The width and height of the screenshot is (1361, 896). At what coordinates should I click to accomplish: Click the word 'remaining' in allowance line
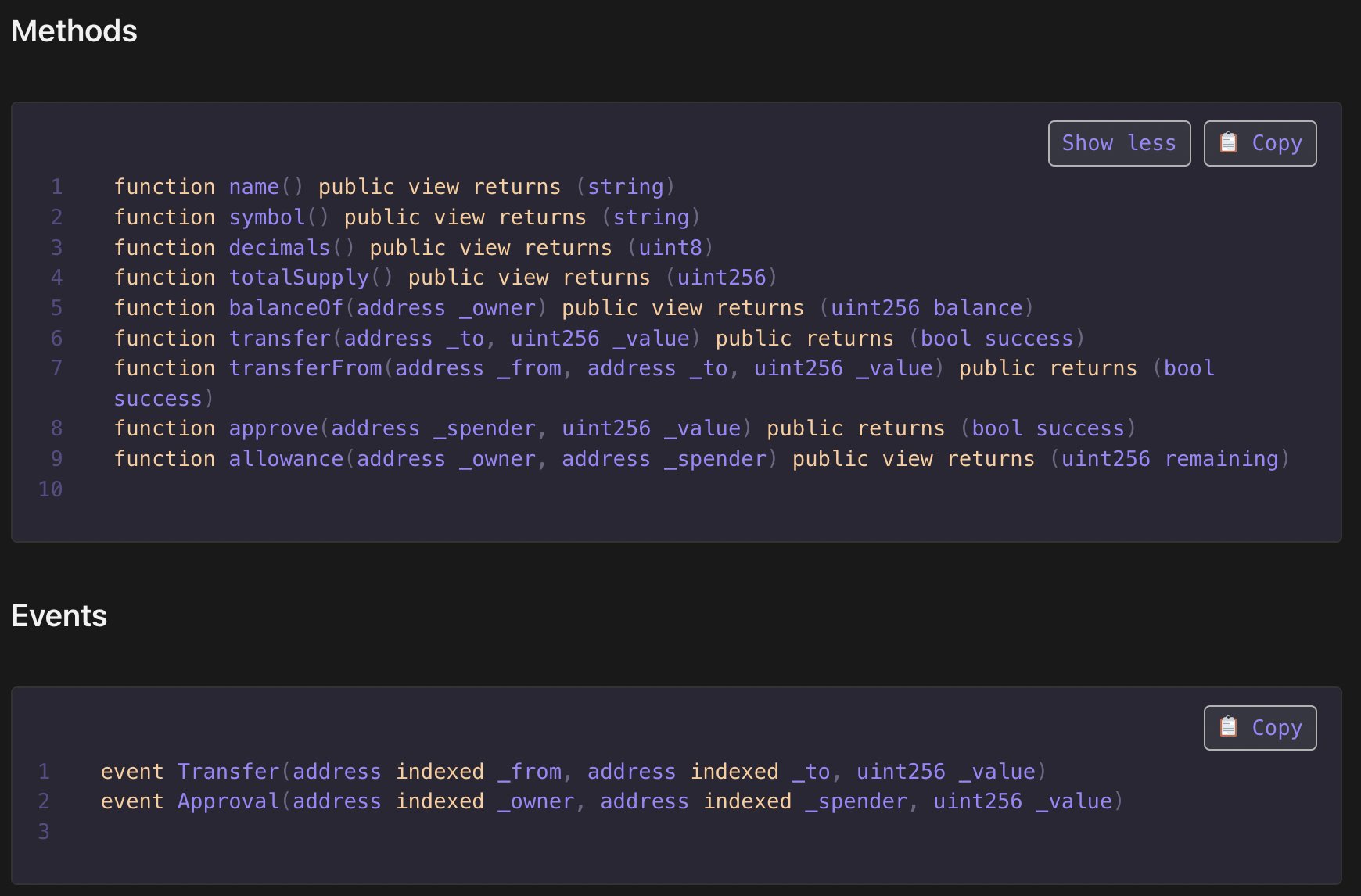1221,459
